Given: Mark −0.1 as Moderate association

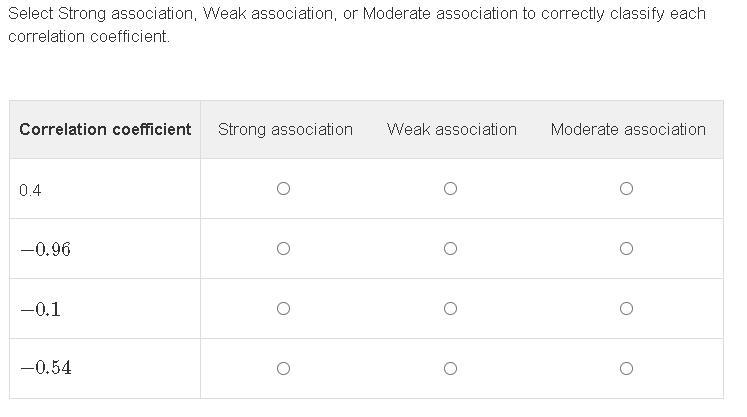Looking at the screenshot, I should (x=626, y=309).
